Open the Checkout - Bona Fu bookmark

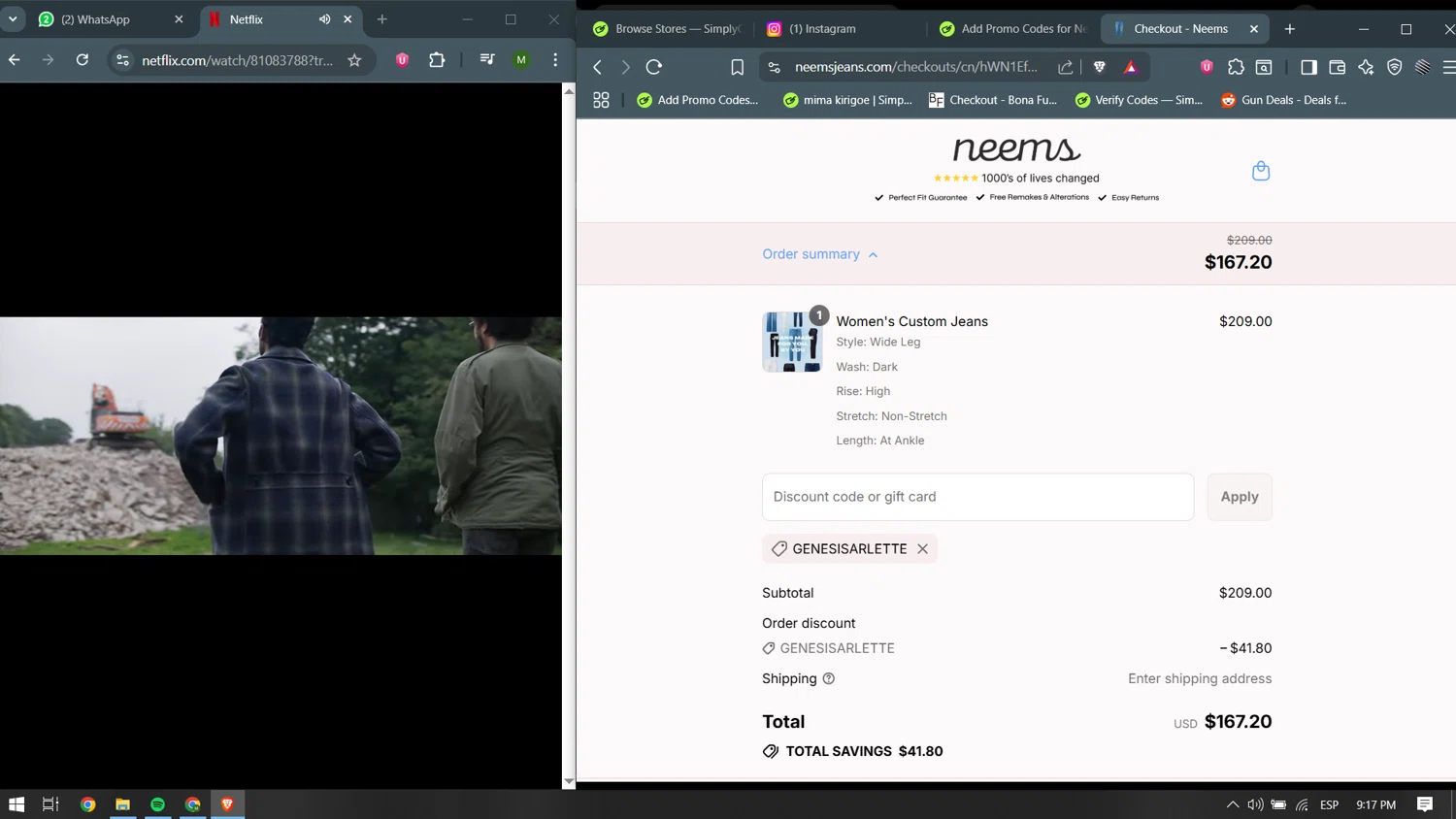(x=993, y=100)
